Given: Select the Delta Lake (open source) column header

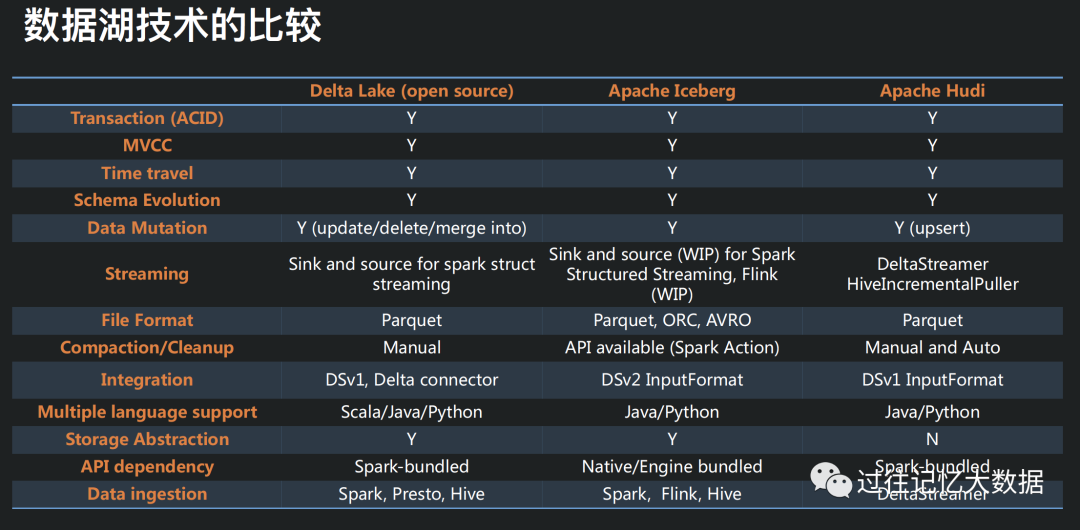Looking at the screenshot, I should (x=411, y=91).
